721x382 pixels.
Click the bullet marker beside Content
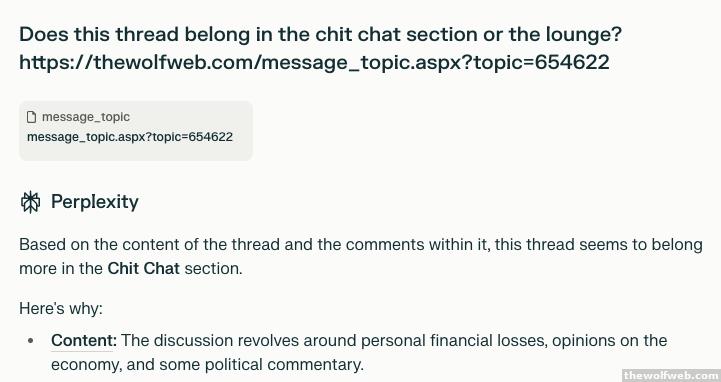click(x=31, y=341)
